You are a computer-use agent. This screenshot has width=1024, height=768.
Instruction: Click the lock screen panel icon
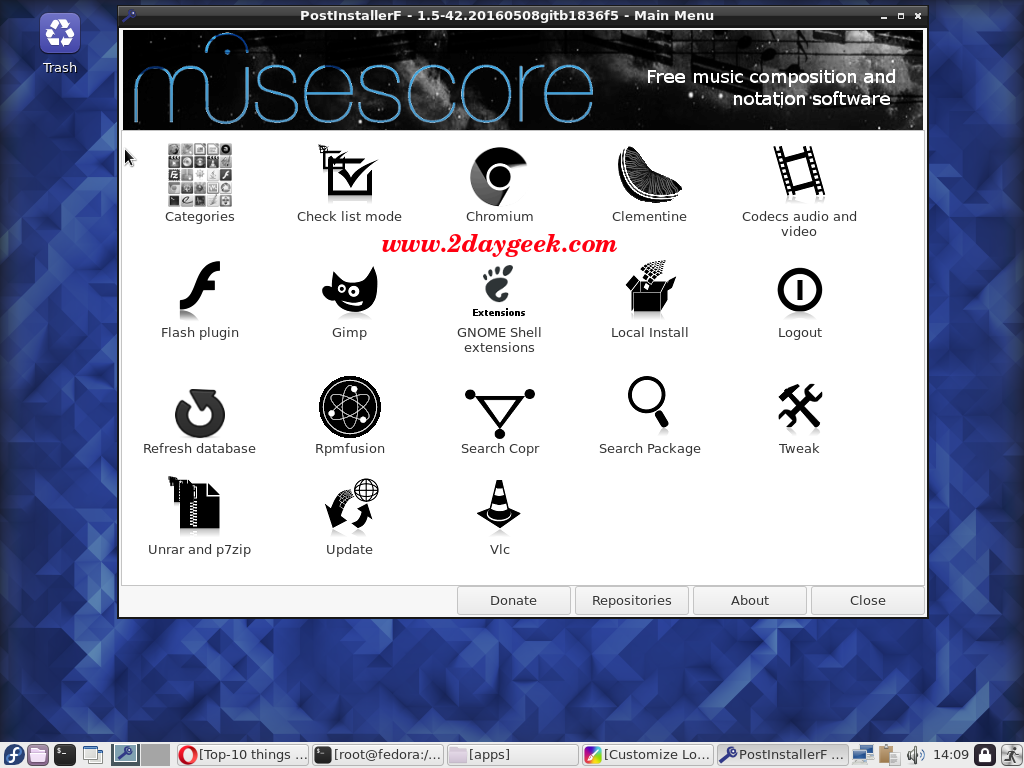(985, 755)
